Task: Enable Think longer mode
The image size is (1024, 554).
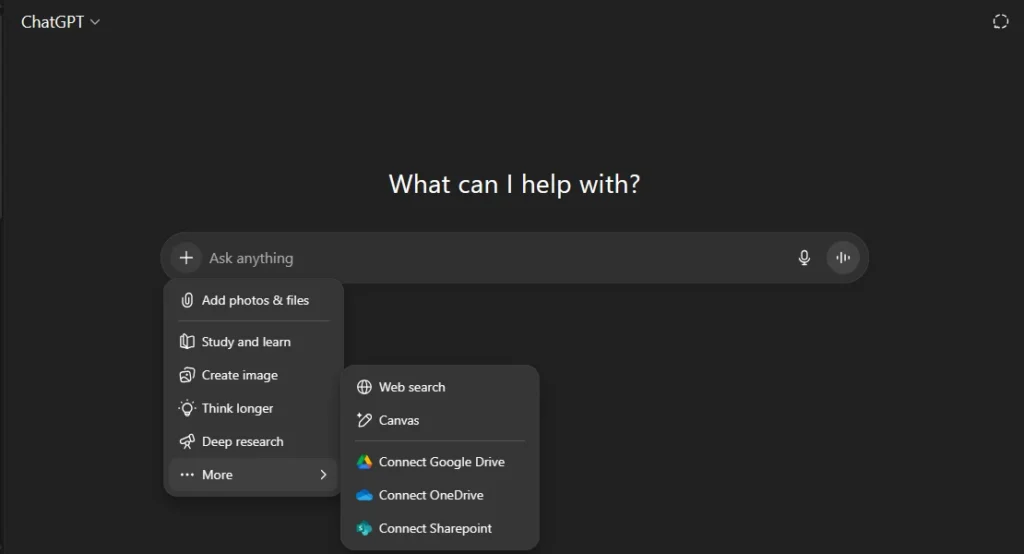Action: (253, 408)
